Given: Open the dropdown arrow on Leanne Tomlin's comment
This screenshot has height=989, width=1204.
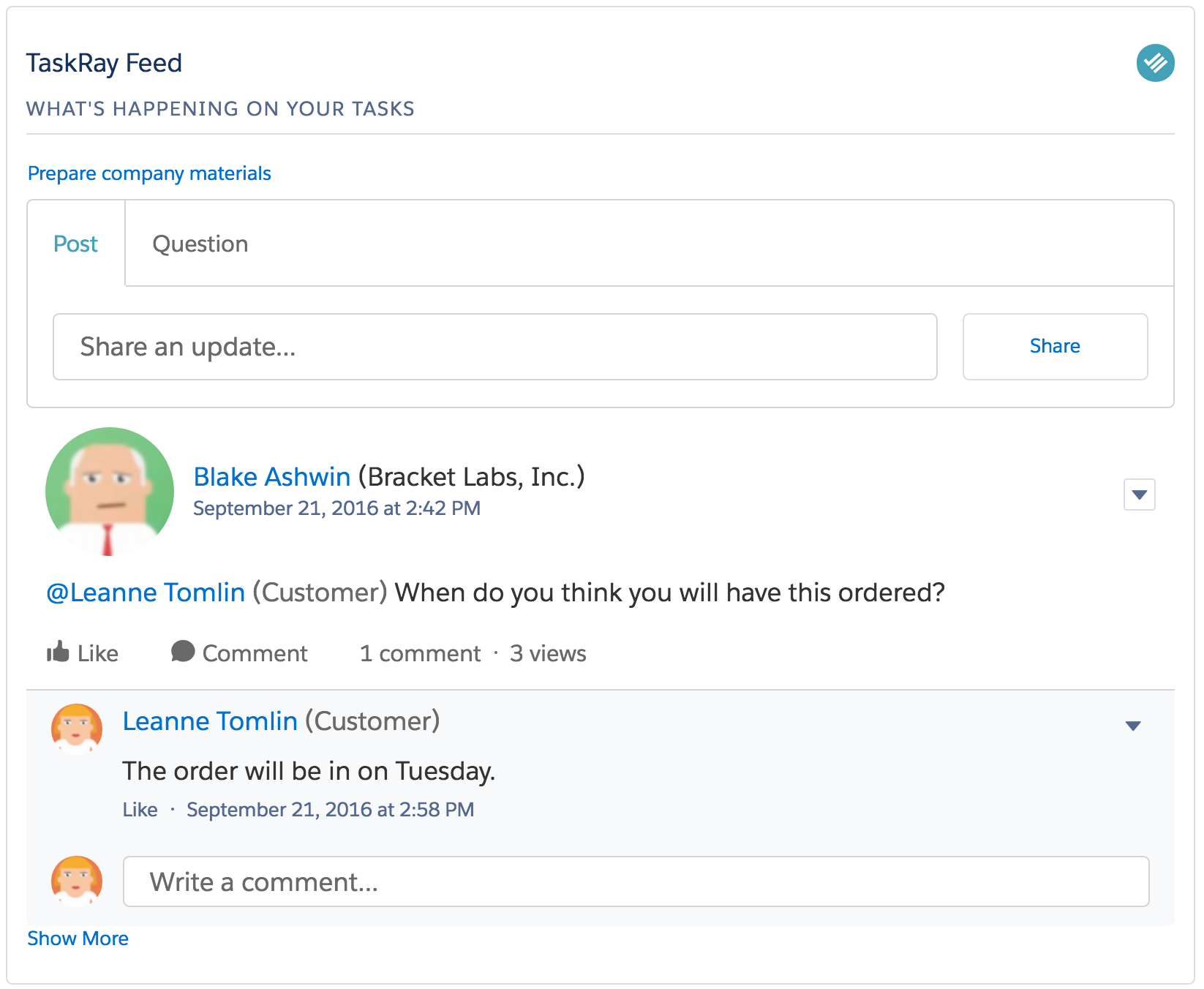Looking at the screenshot, I should click(1133, 726).
